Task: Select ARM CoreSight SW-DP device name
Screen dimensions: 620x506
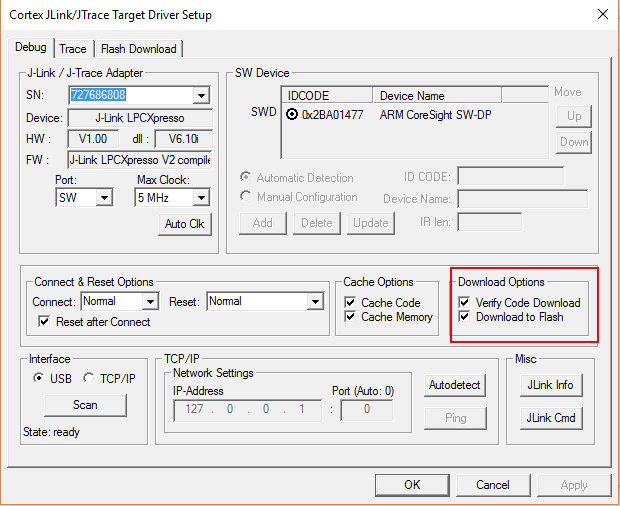Action: click(436, 115)
